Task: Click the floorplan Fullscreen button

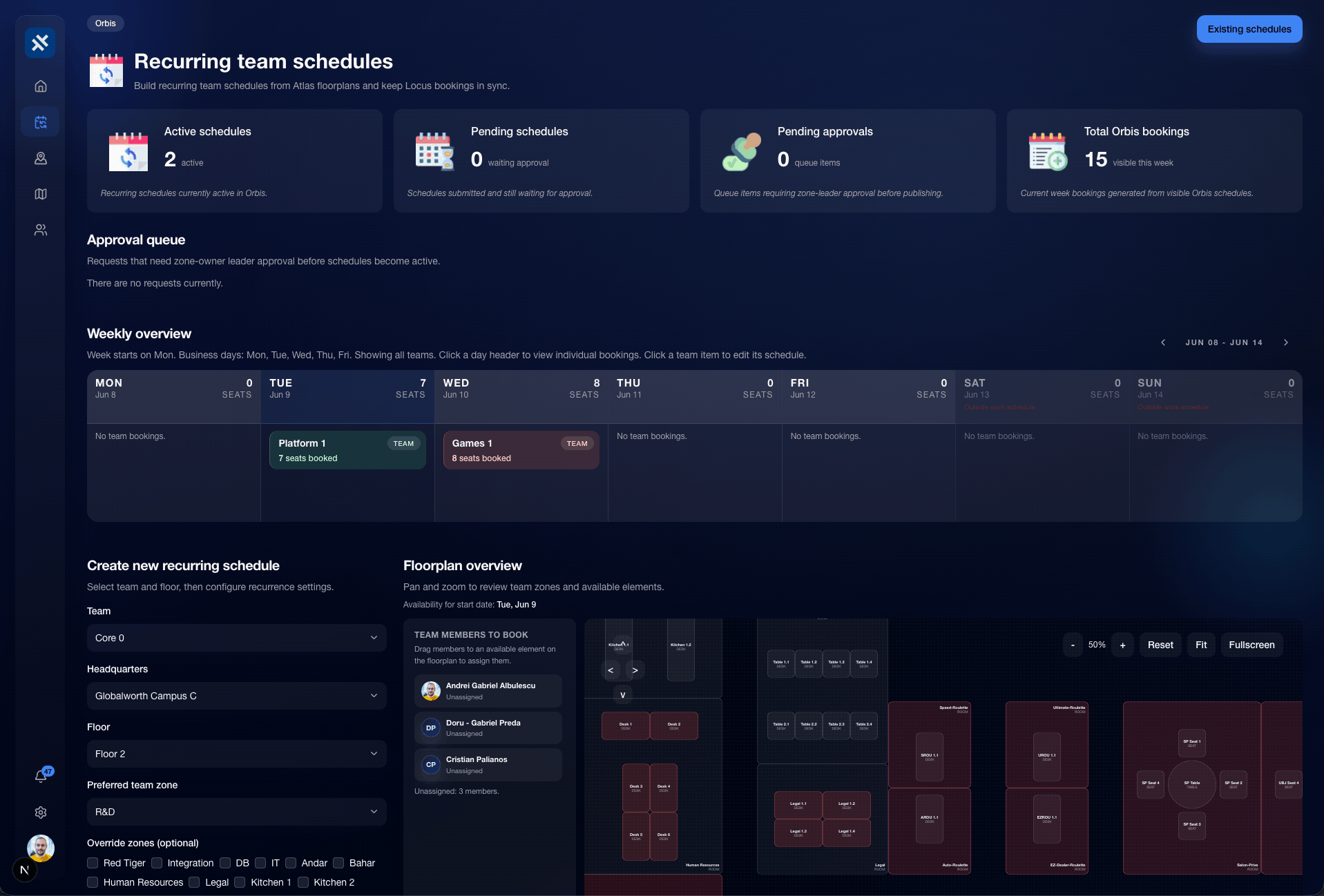Action: click(x=1251, y=645)
